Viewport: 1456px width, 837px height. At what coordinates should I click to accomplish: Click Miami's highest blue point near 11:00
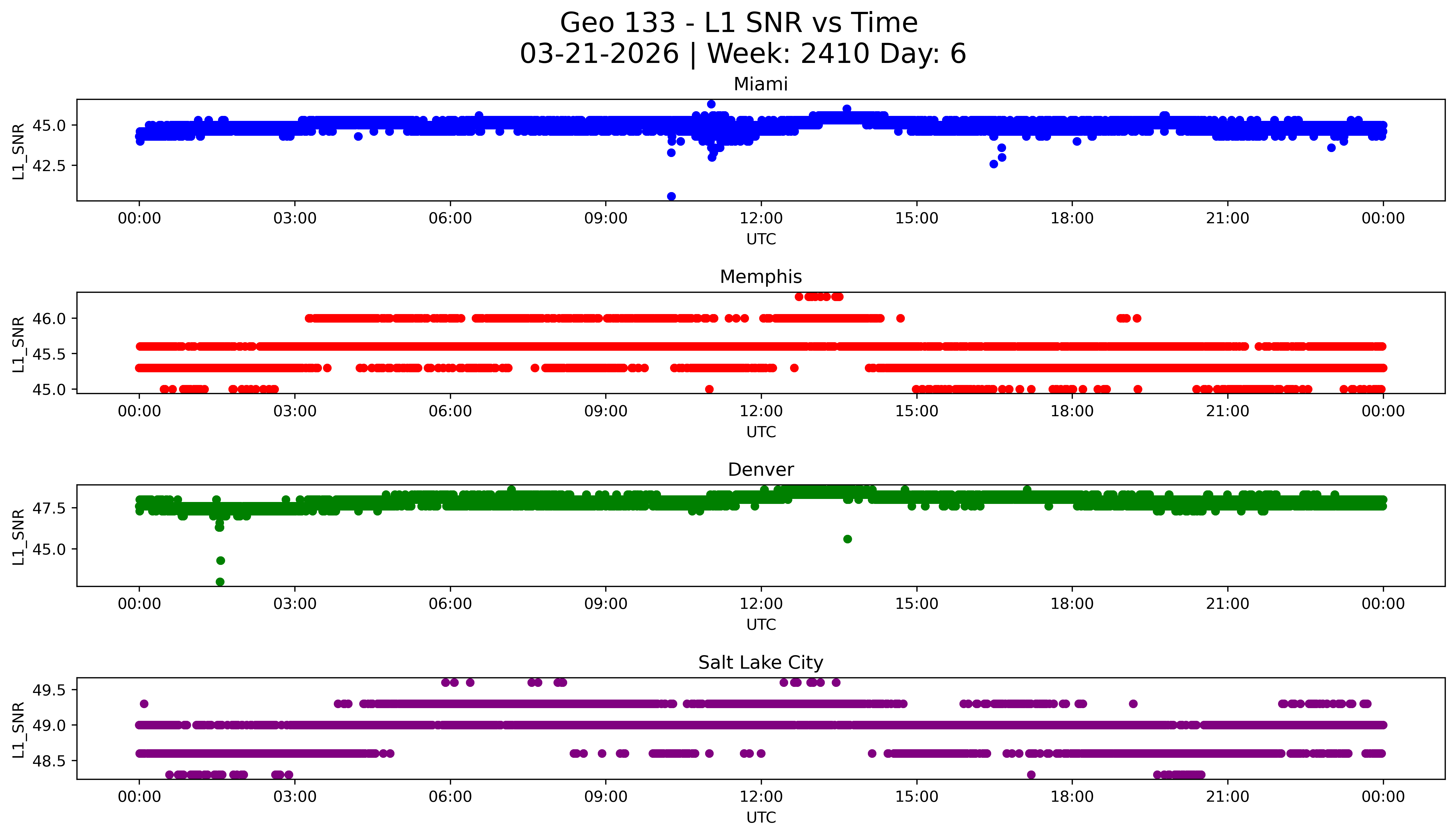(711, 104)
